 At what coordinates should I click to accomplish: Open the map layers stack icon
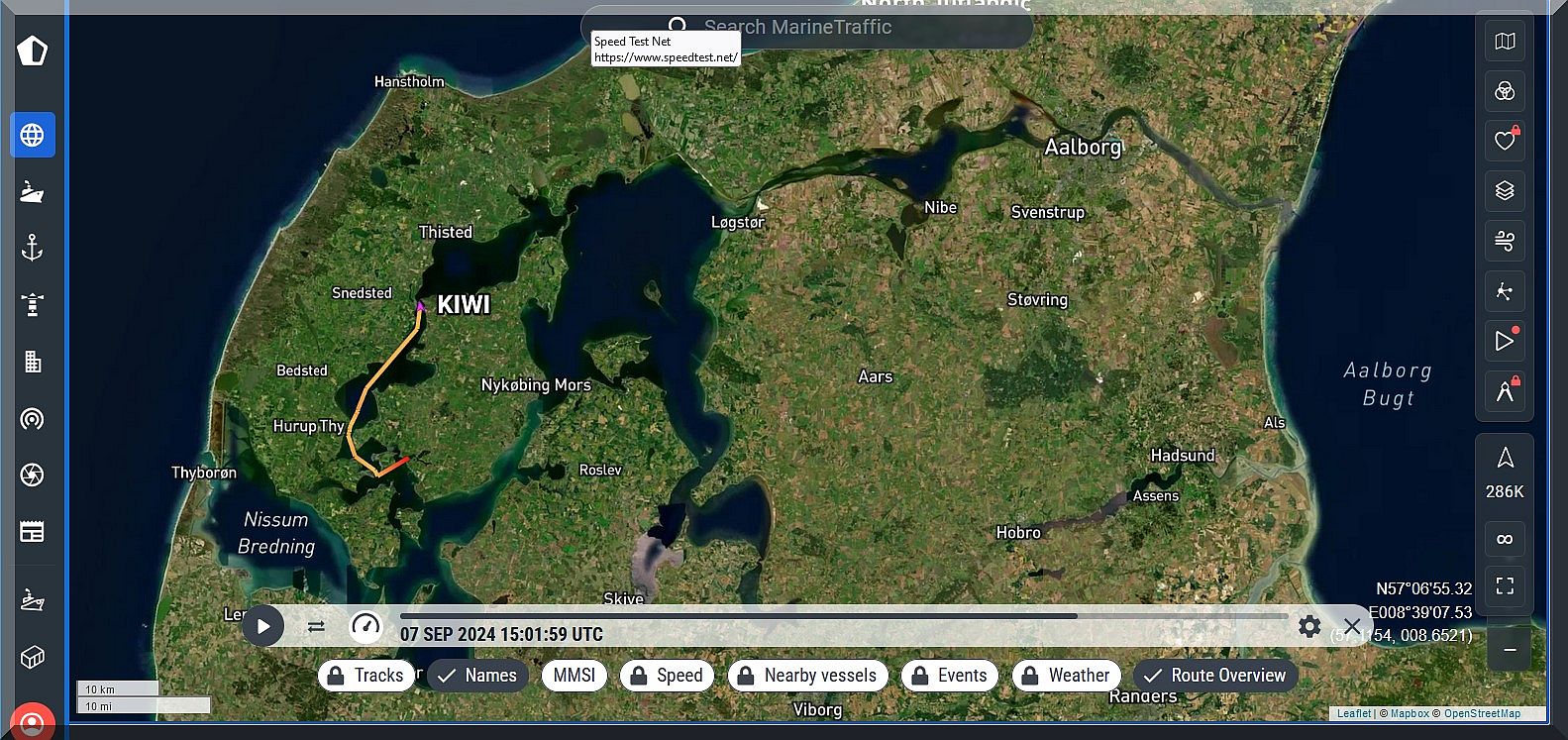pos(1505,191)
